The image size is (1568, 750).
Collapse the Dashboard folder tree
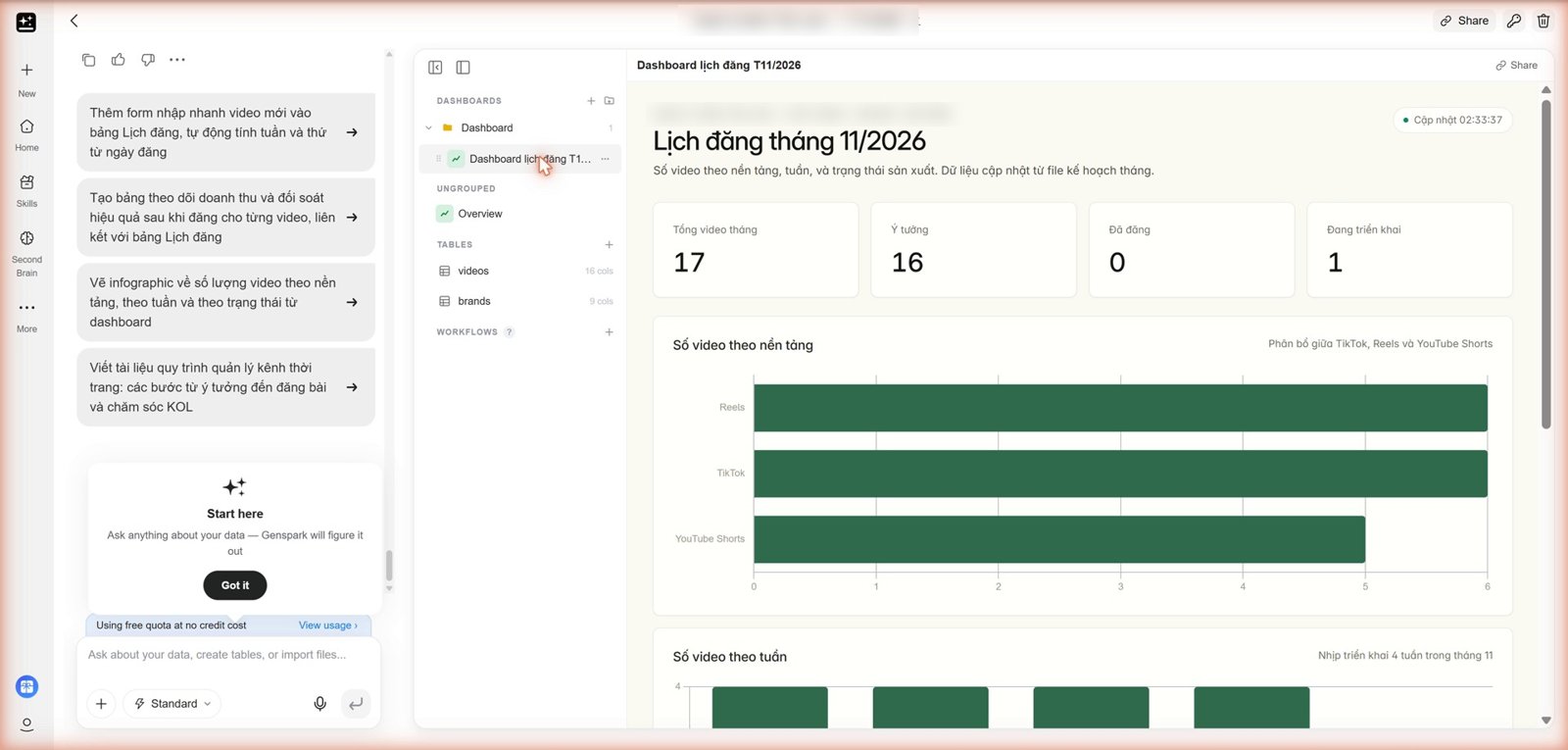tap(428, 128)
